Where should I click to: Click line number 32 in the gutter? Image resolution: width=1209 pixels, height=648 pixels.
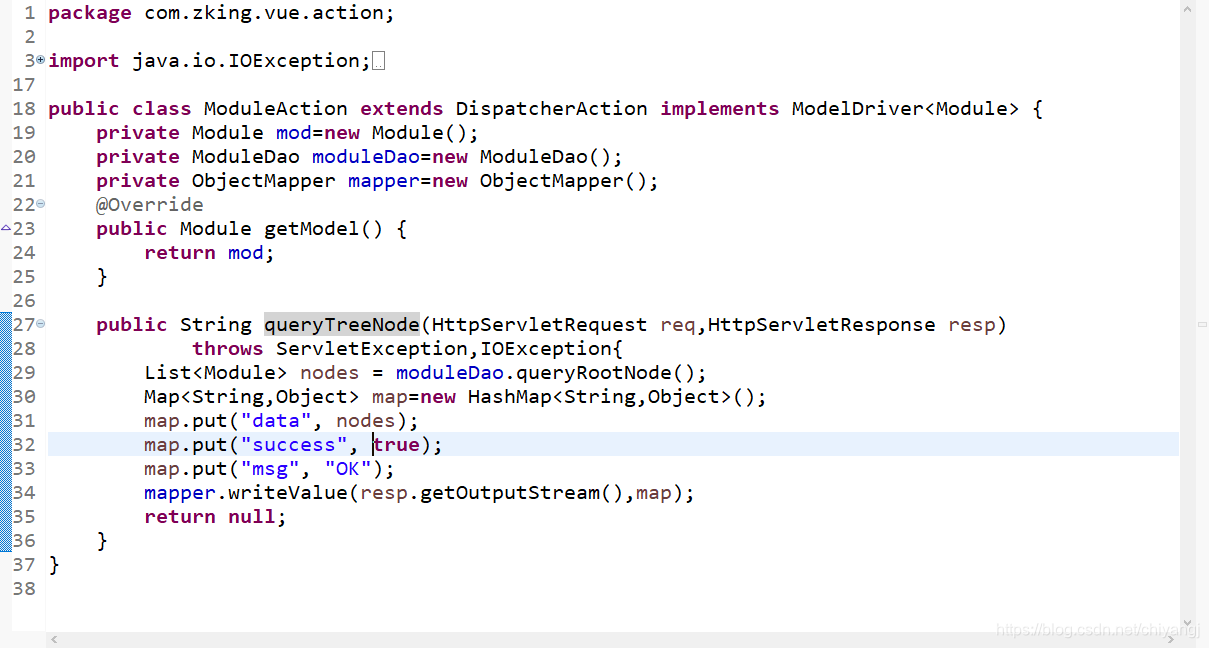24,445
